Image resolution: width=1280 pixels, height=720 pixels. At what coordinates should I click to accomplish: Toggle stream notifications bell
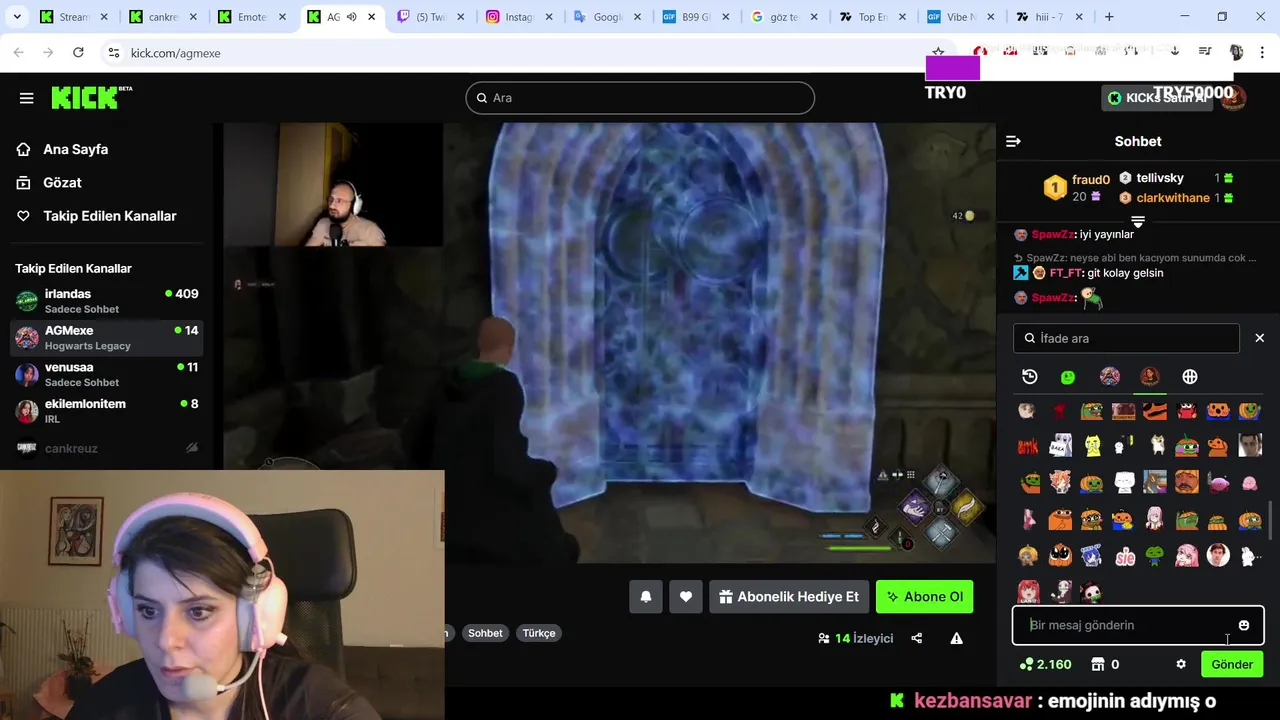[x=646, y=597]
